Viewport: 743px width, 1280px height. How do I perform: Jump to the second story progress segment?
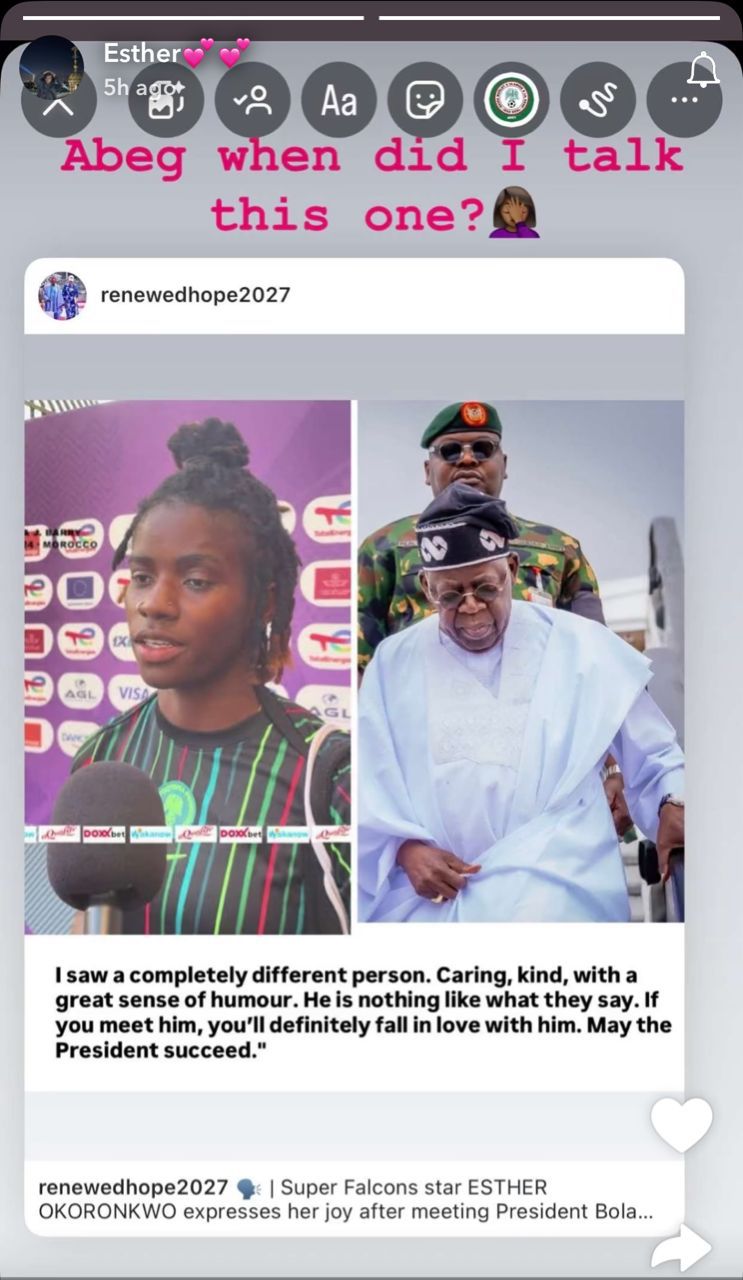[x=549, y=17]
